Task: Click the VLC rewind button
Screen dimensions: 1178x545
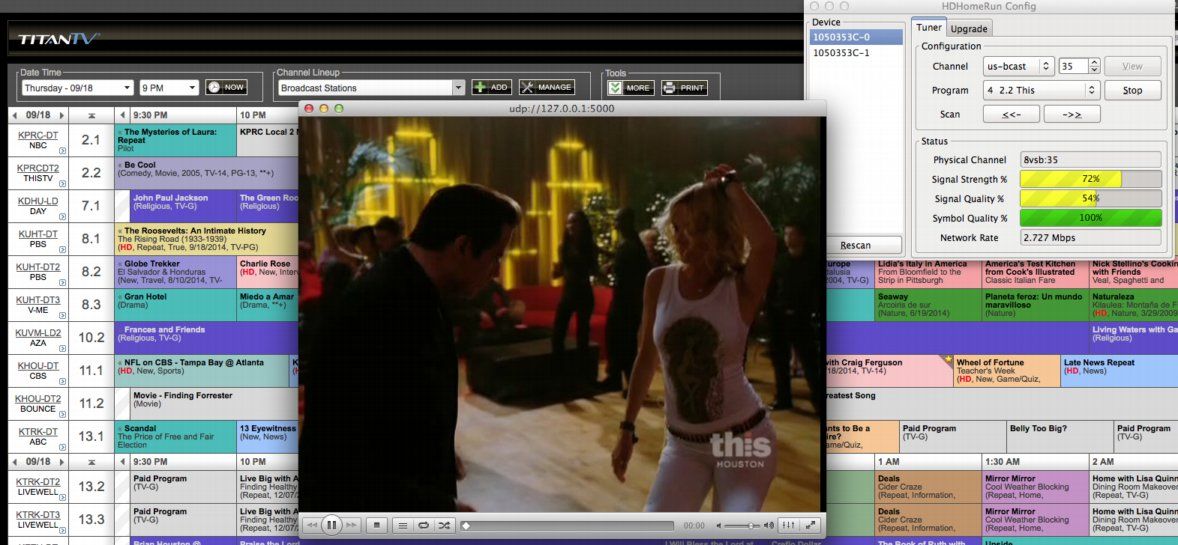Action: [x=313, y=525]
